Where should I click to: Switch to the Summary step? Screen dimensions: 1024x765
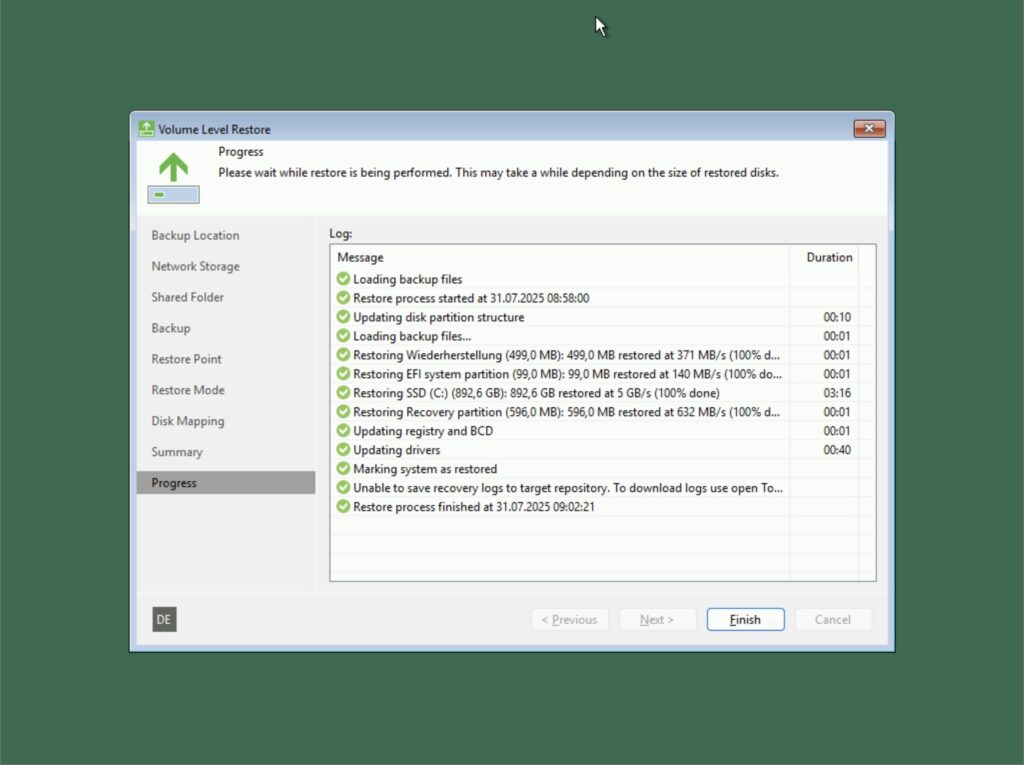(x=177, y=451)
